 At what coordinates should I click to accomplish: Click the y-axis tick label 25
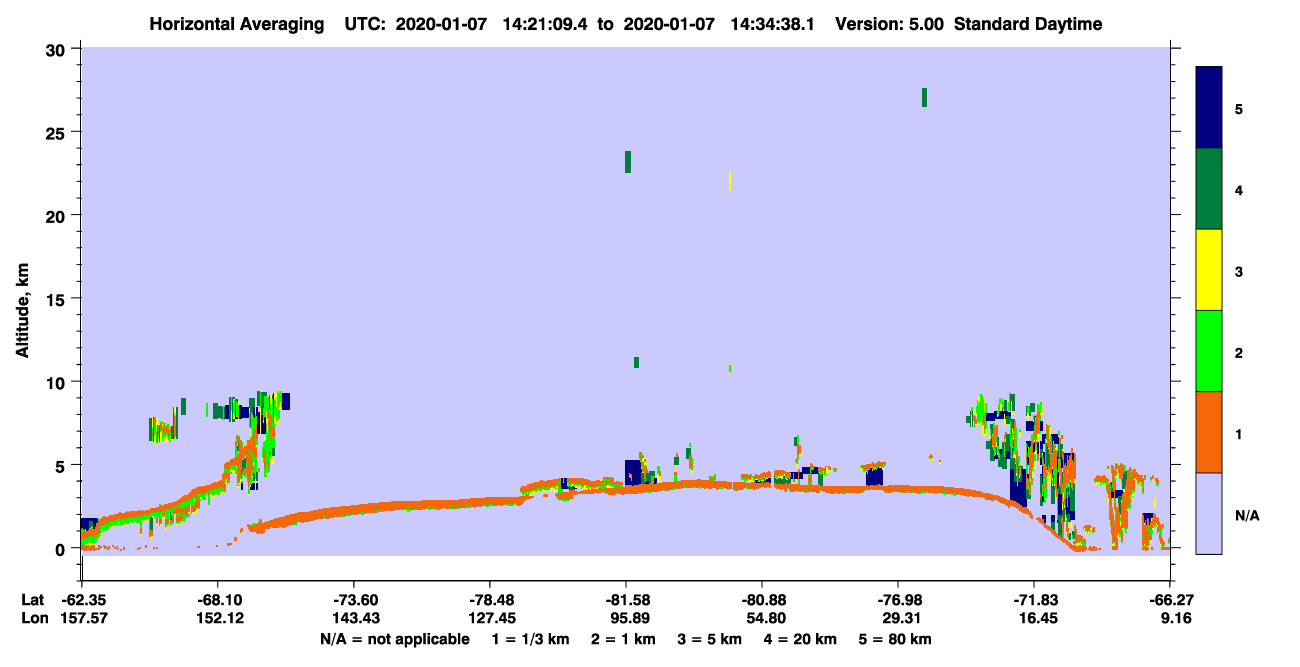coord(58,132)
